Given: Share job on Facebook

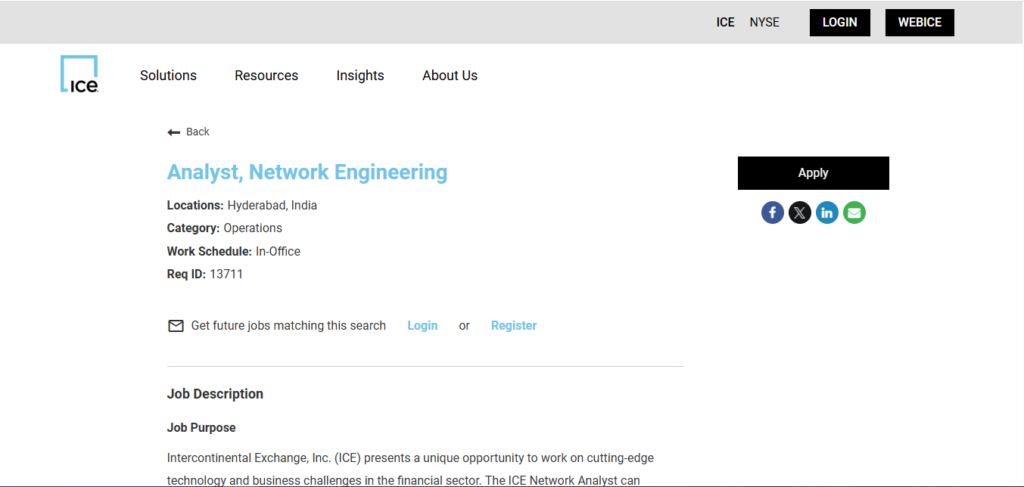Looking at the screenshot, I should coord(772,212).
